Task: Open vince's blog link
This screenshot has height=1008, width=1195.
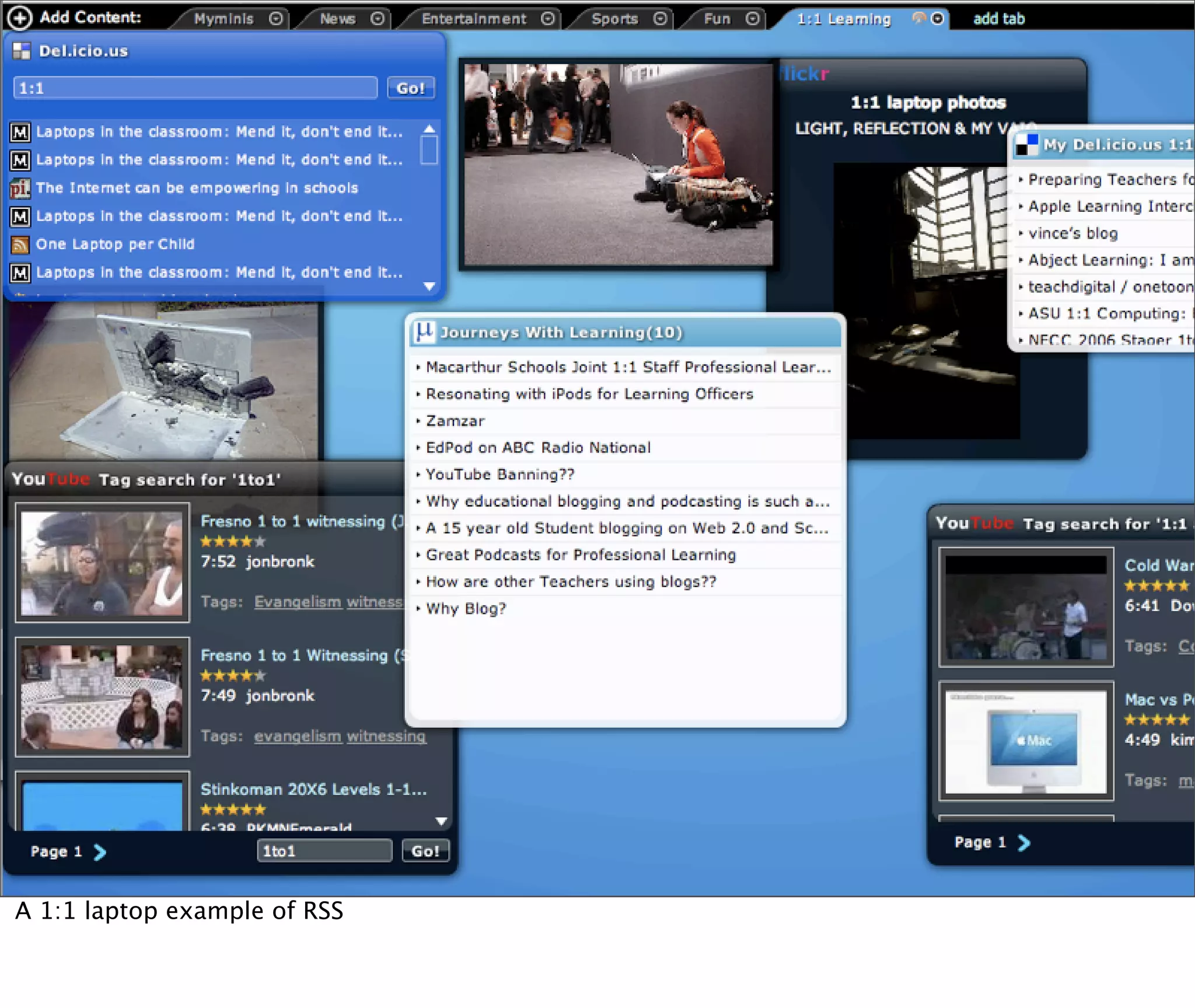Action: click(1072, 233)
